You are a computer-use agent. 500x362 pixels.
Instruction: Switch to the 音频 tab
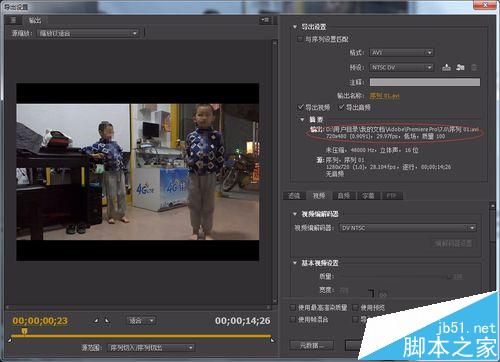(344, 196)
